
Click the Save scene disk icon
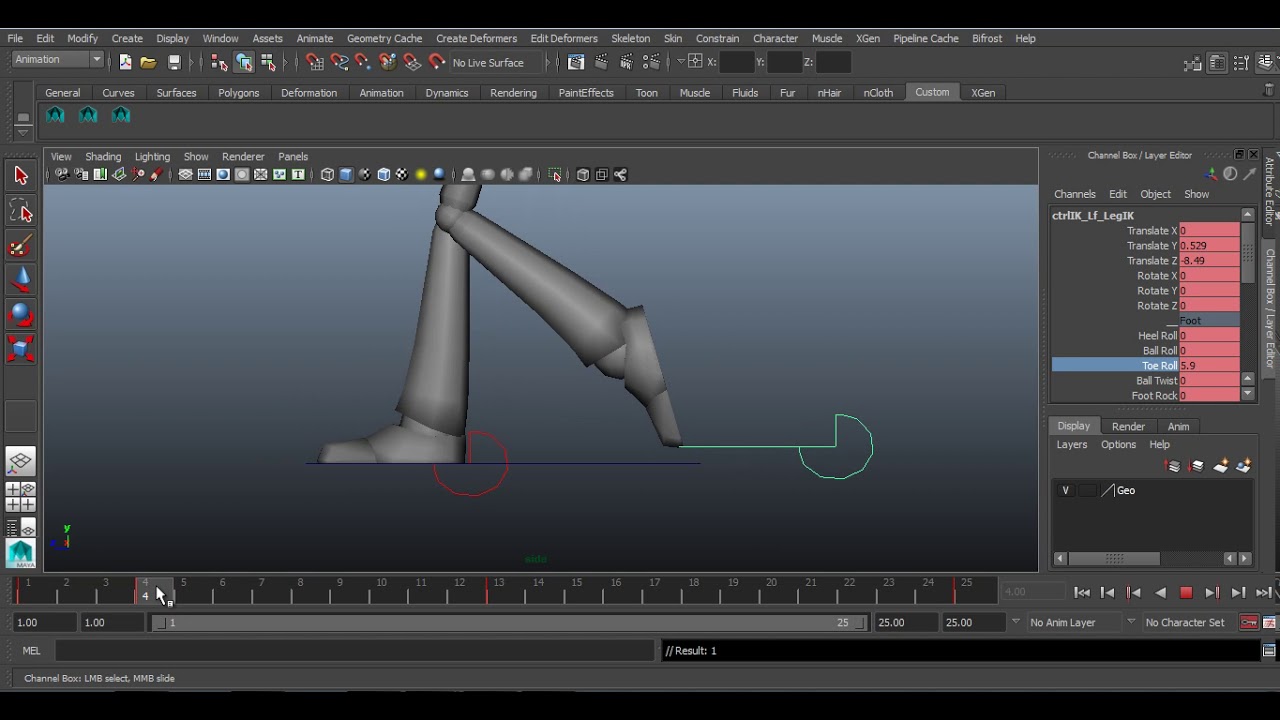(174, 62)
